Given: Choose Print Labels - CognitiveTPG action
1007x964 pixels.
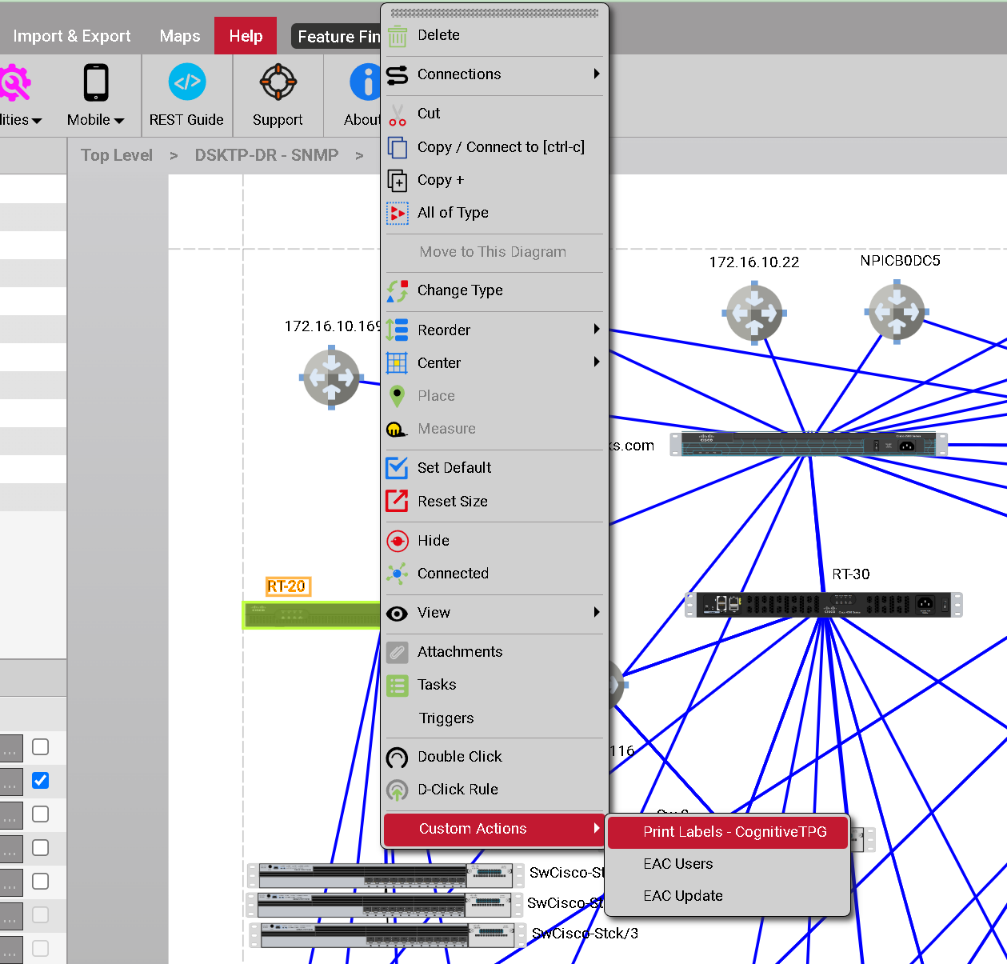Looking at the screenshot, I should (x=734, y=832).
